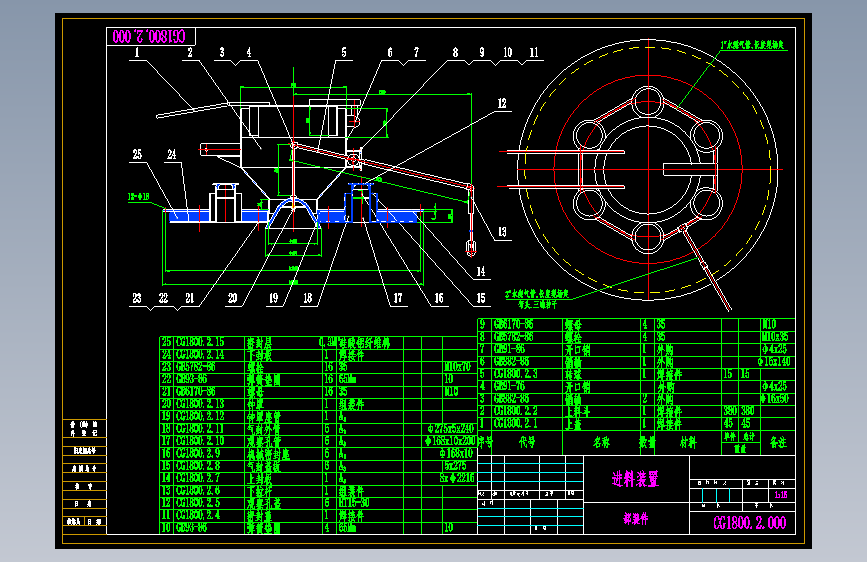Click the 数量 column header
This screenshot has height=562, width=867.
tap(647, 443)
